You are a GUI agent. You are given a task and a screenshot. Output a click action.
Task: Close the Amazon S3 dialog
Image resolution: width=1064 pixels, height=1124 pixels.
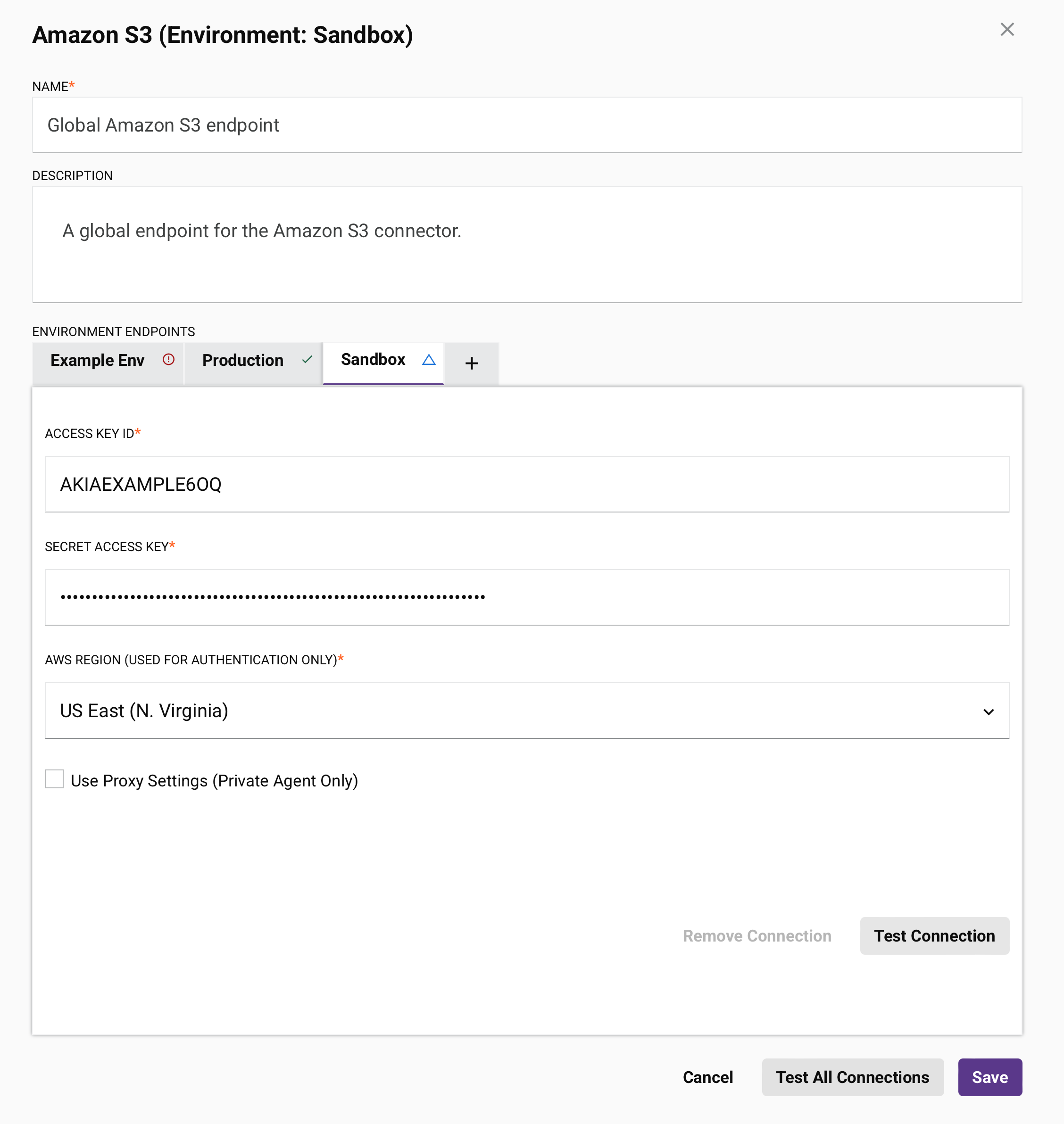tap(1007, 30)
